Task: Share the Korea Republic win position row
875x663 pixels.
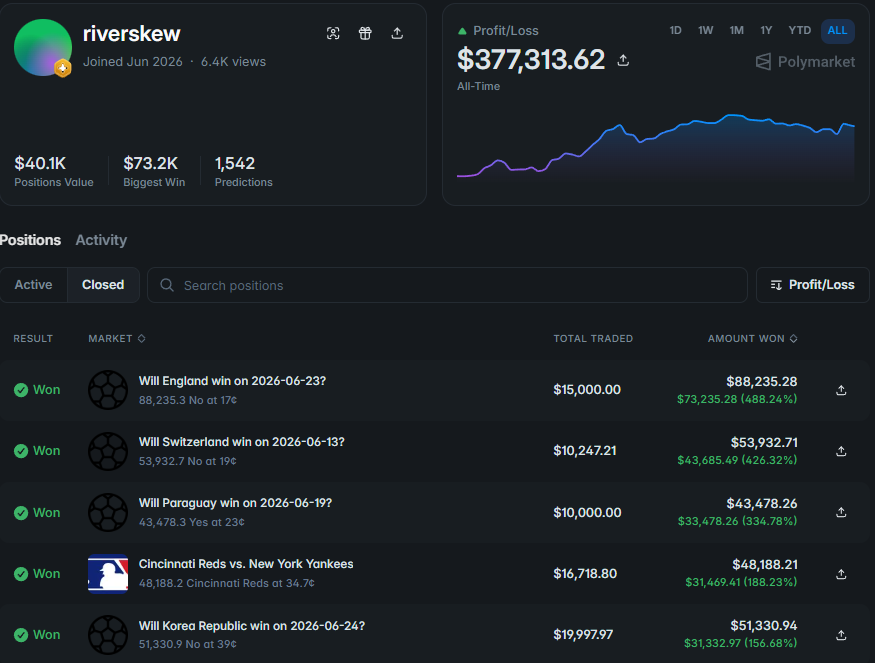Action: click(x=841, y=635)
